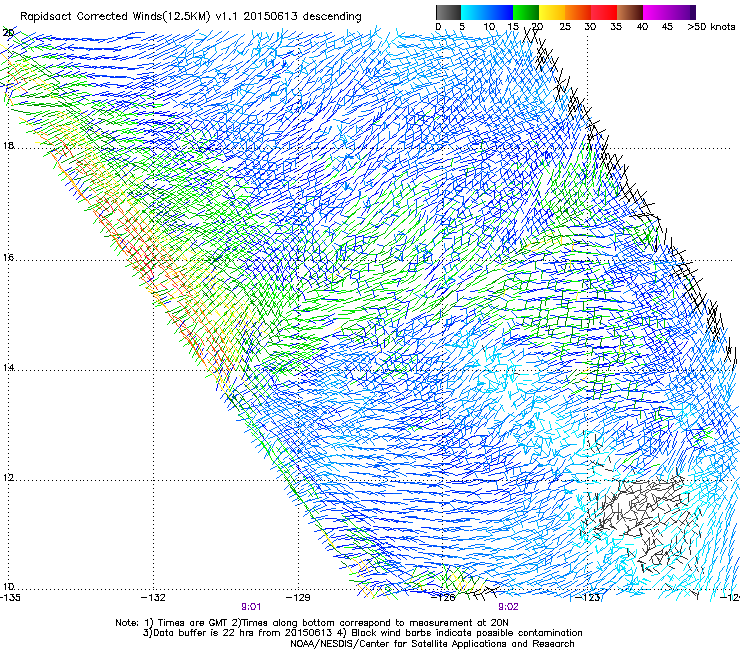
Task: Click the green 15-20 knots color segment
Action: click(526, 12)
